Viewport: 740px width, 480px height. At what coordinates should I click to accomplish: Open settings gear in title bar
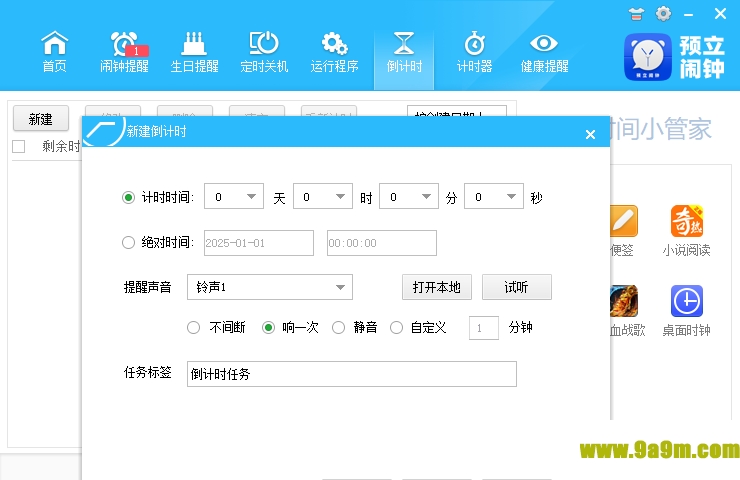pos(663,14)
